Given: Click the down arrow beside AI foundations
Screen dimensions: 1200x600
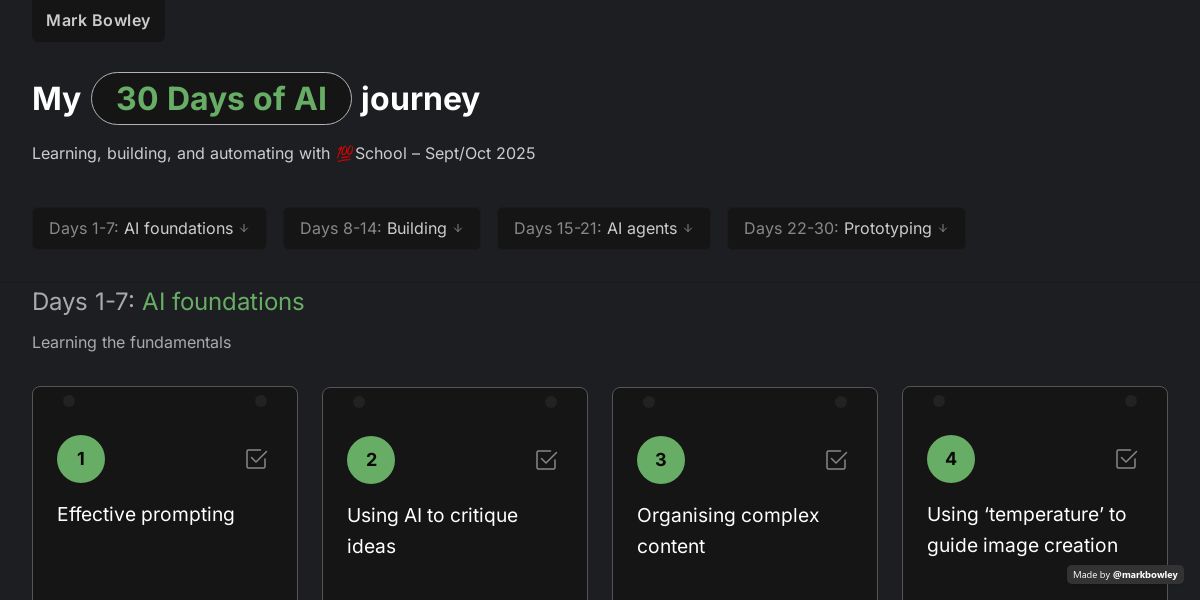Looking at the screenshot, I should 244,228.
